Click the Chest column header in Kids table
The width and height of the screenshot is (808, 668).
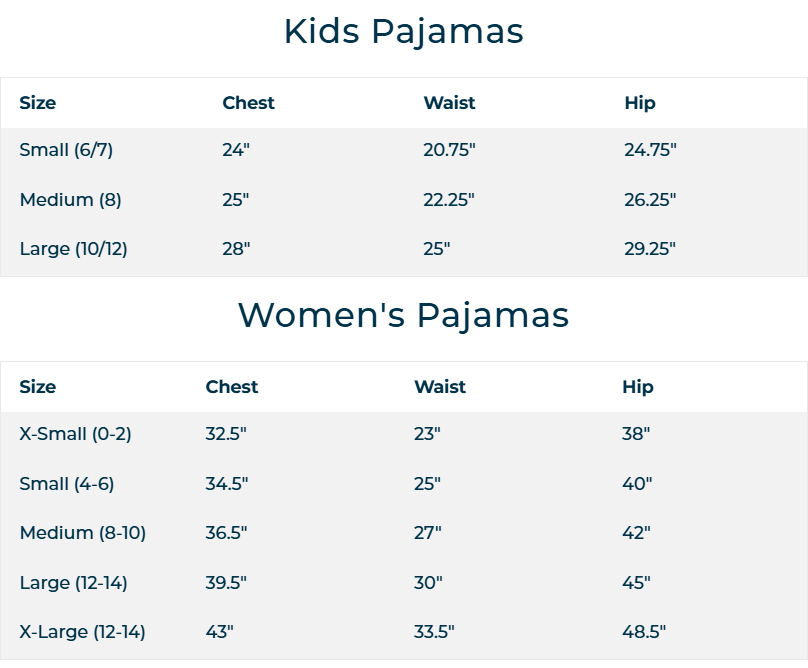click(x=248, y=103)
